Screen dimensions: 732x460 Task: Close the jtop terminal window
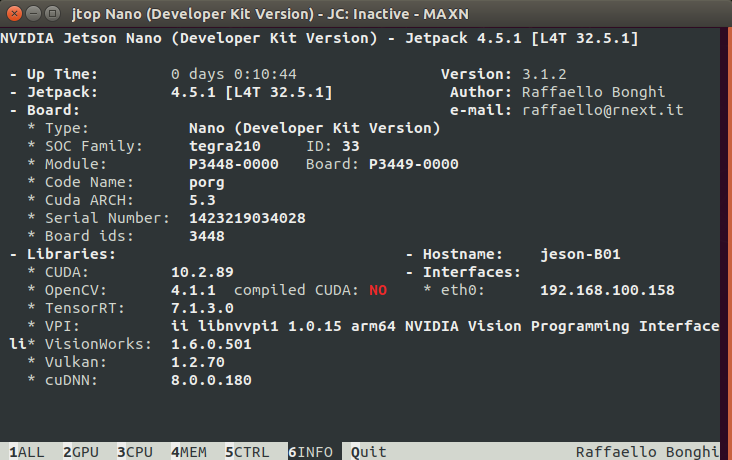[x=14, y=14]
